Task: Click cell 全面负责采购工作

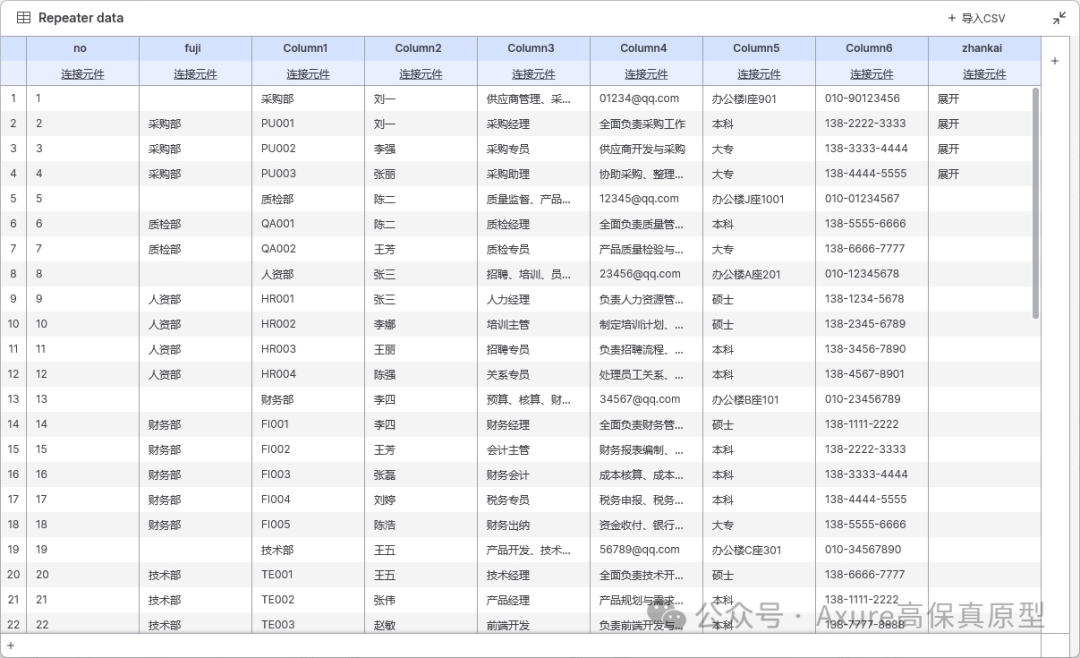Action: 646,123
